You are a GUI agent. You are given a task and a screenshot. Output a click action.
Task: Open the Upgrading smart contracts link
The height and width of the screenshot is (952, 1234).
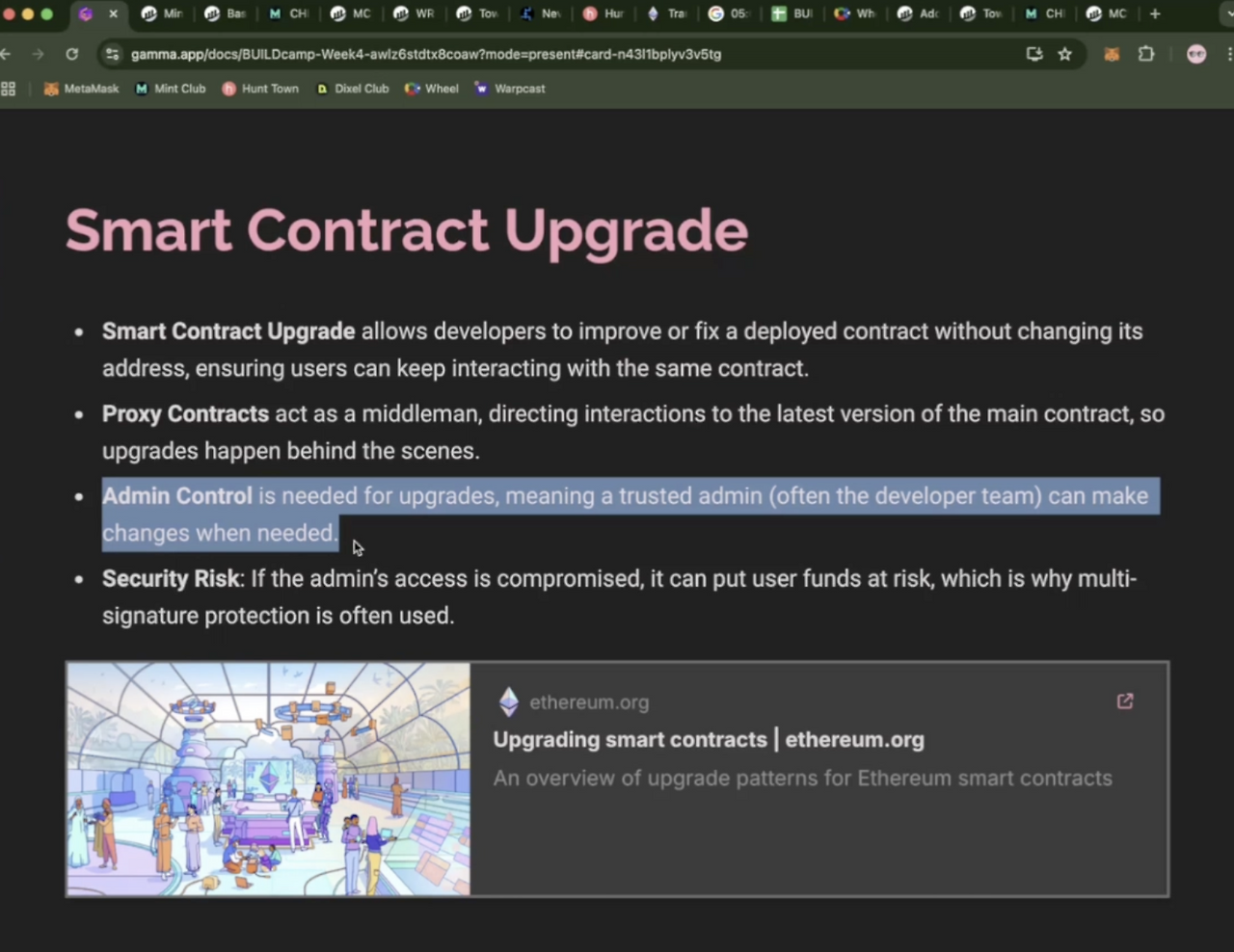click(x=709, y=740)
